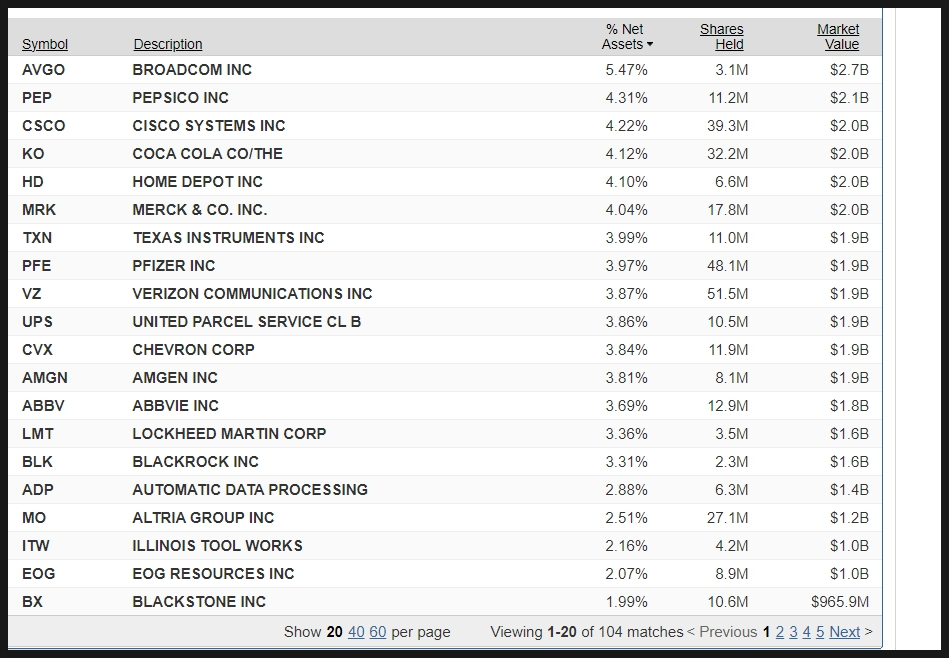Viewport: 949px width, 658px height.
Task: Select the CSCO symbol cell
Action: [44, 126]
